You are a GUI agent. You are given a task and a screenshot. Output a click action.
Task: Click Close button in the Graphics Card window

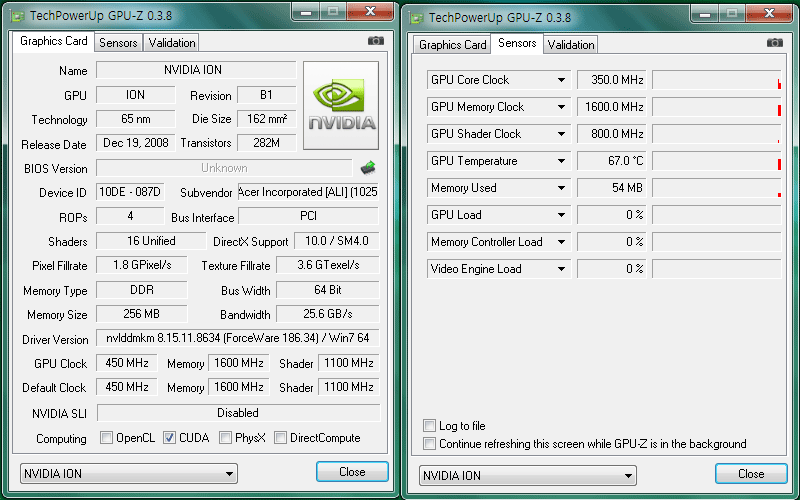[x=352, y=472]
